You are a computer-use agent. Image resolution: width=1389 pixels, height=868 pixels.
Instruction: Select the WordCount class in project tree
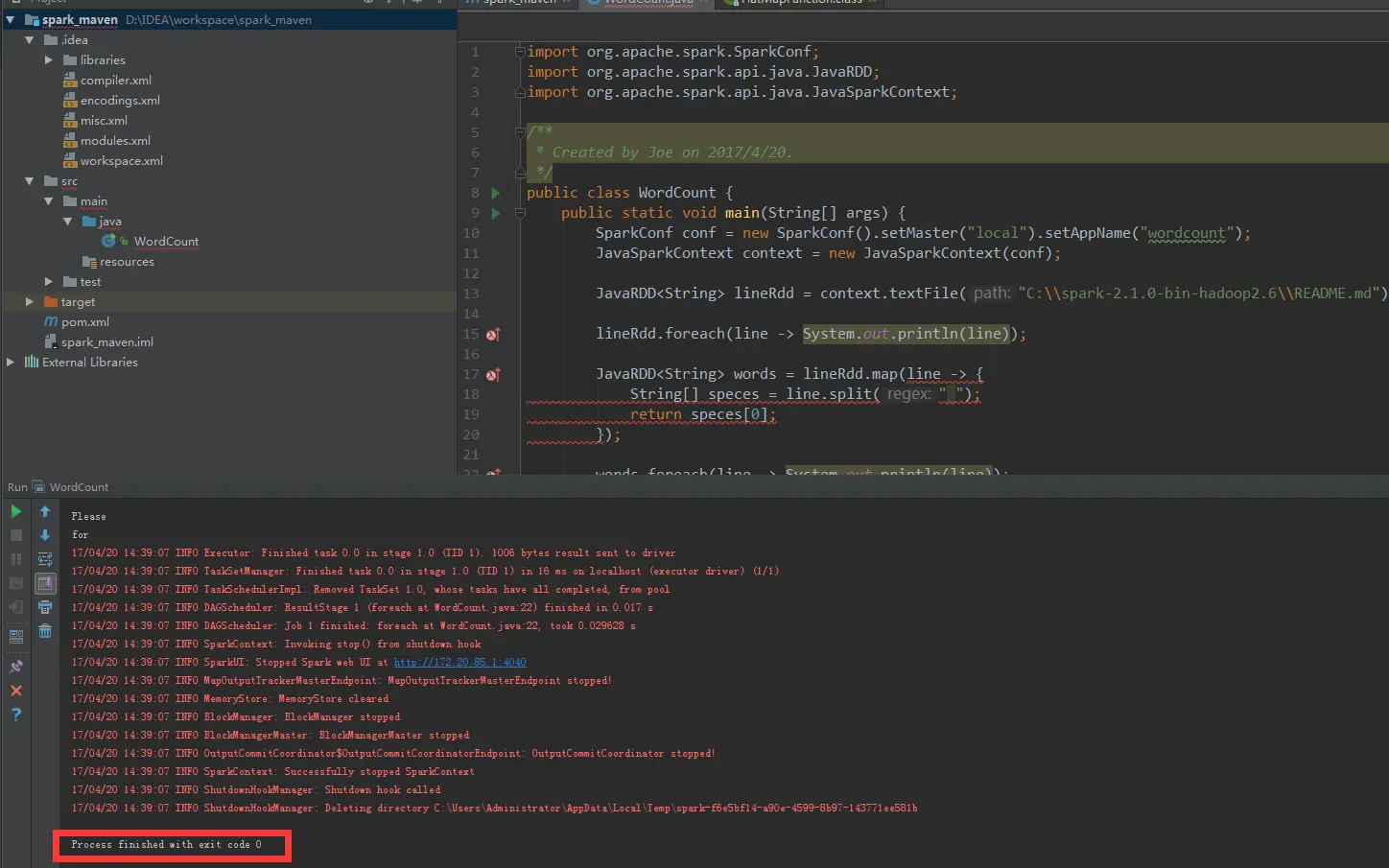click(166, 241)
